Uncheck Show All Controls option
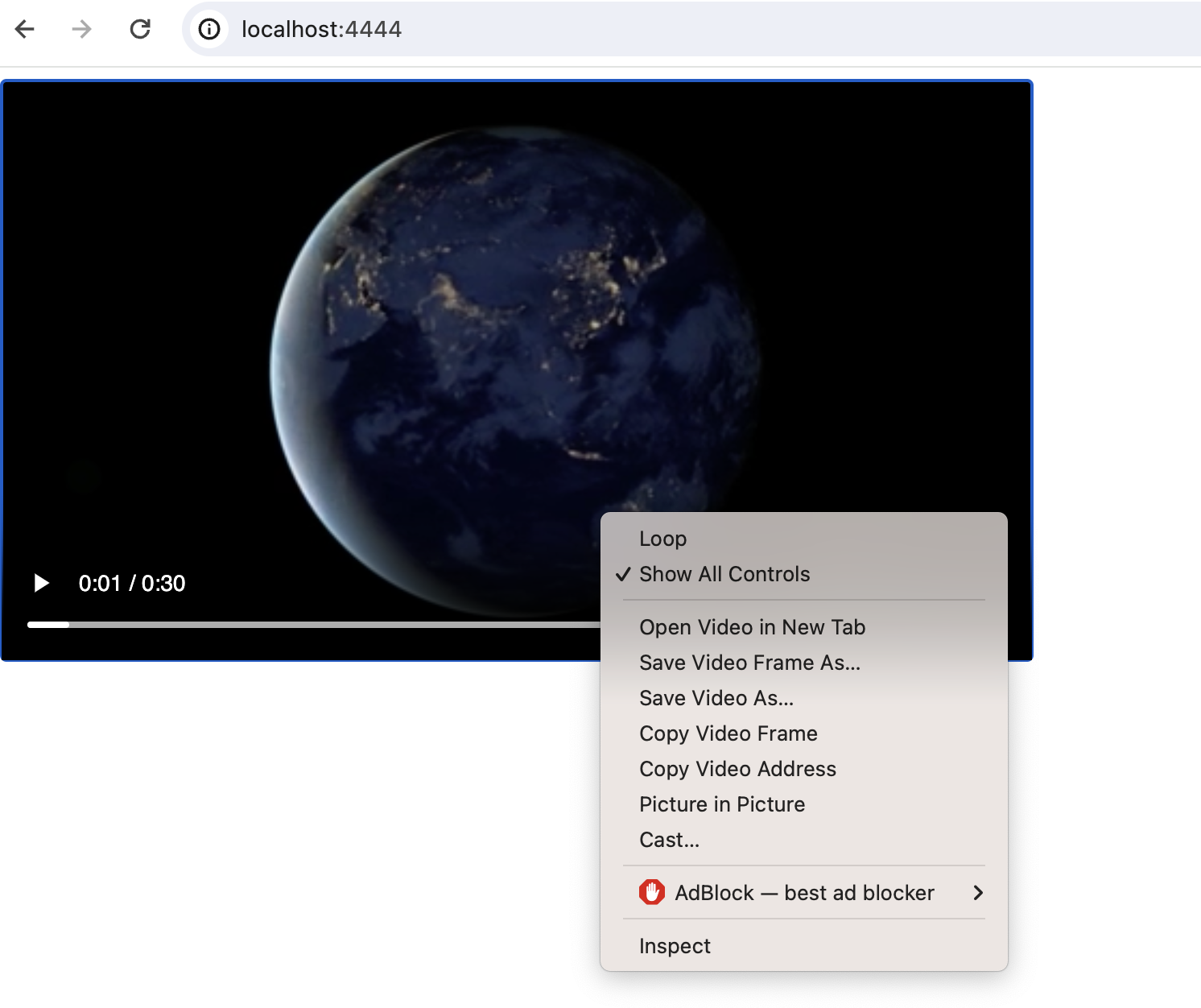 (724, 574)
